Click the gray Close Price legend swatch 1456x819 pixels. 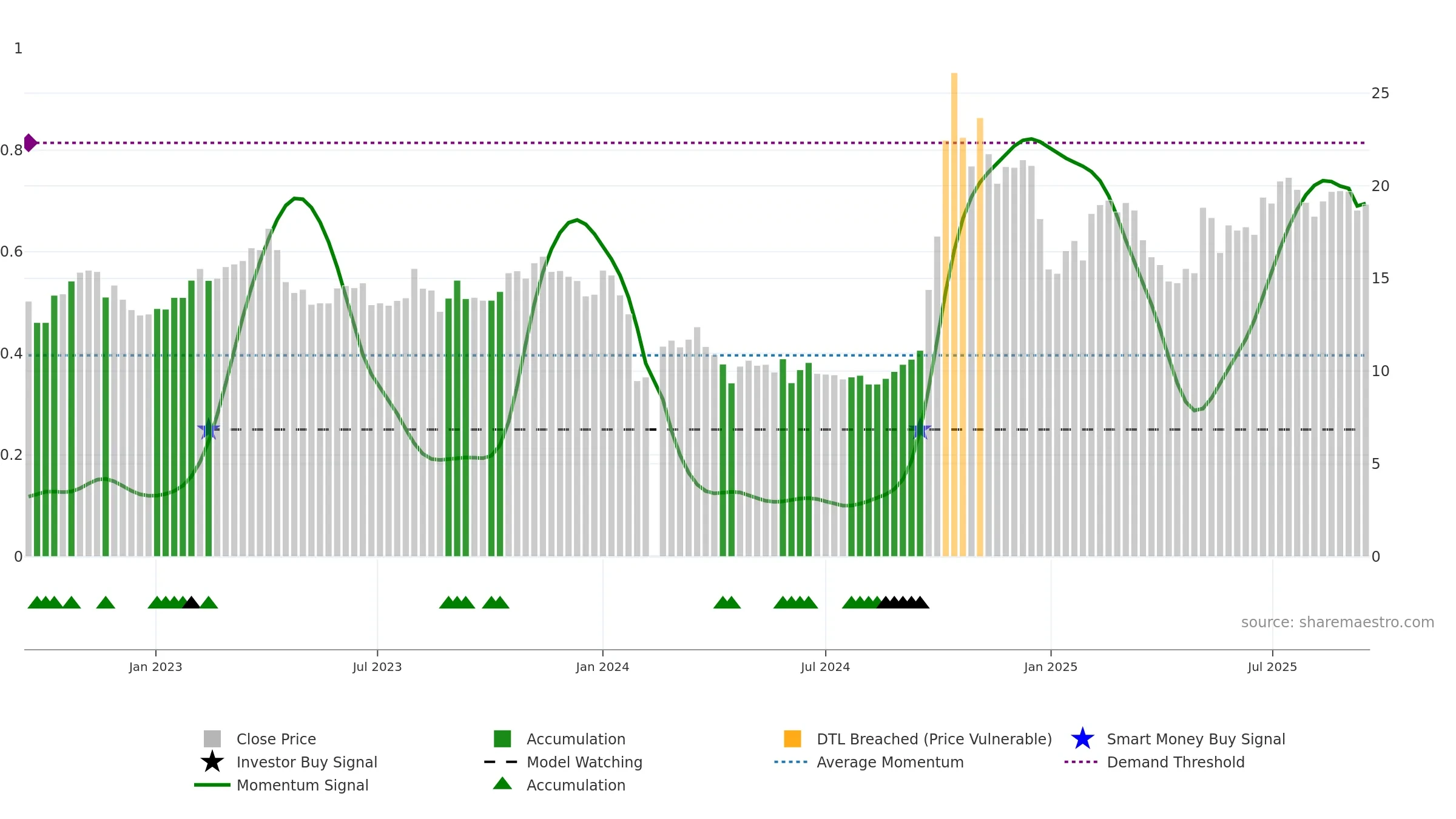click(212, 739)
